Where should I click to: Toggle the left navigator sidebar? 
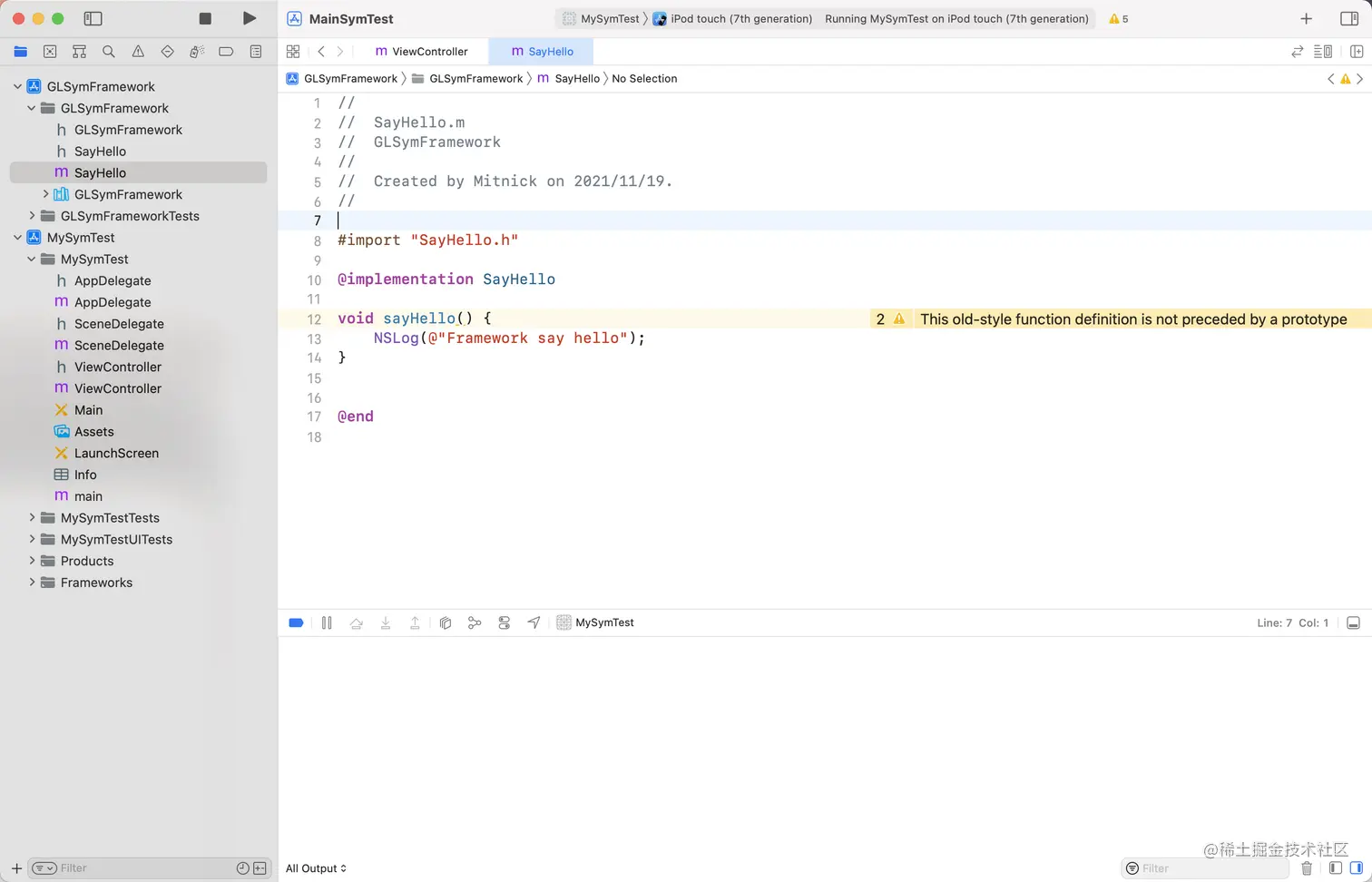pos(93,18)
